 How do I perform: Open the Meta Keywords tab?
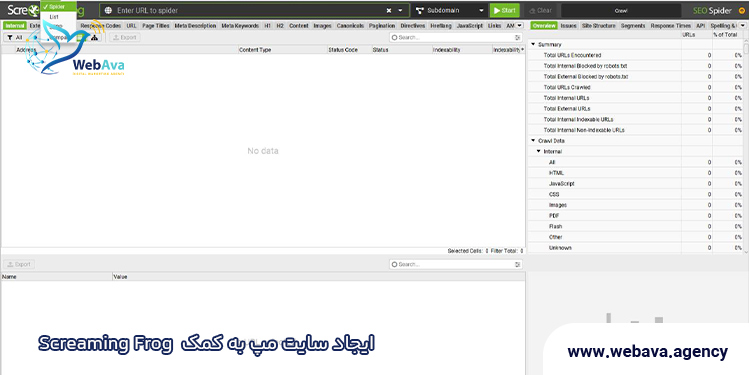click(x=240, y=26)
